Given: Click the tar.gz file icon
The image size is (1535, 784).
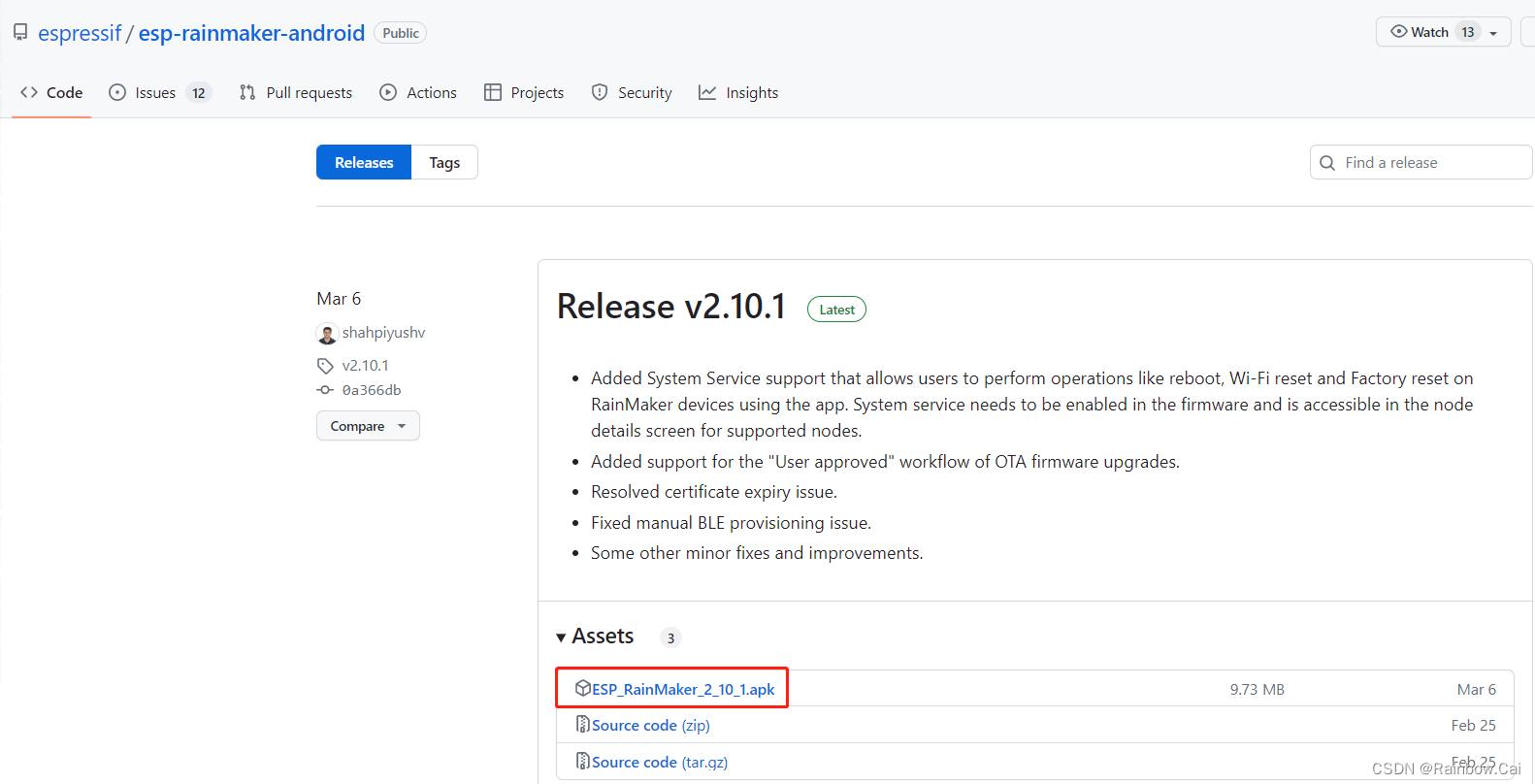Looking at the screenshot, I should 583,761.
